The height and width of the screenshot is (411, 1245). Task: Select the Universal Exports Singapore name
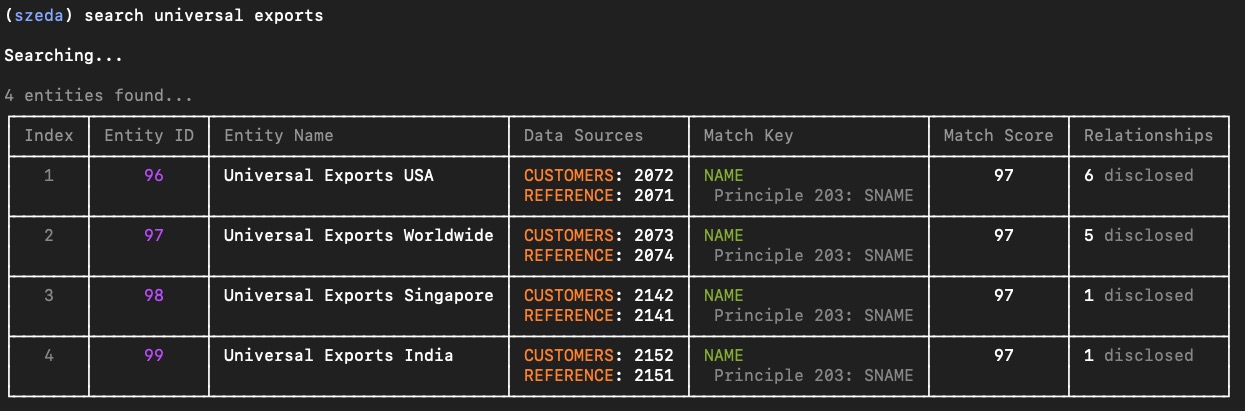tap(358, 295)
